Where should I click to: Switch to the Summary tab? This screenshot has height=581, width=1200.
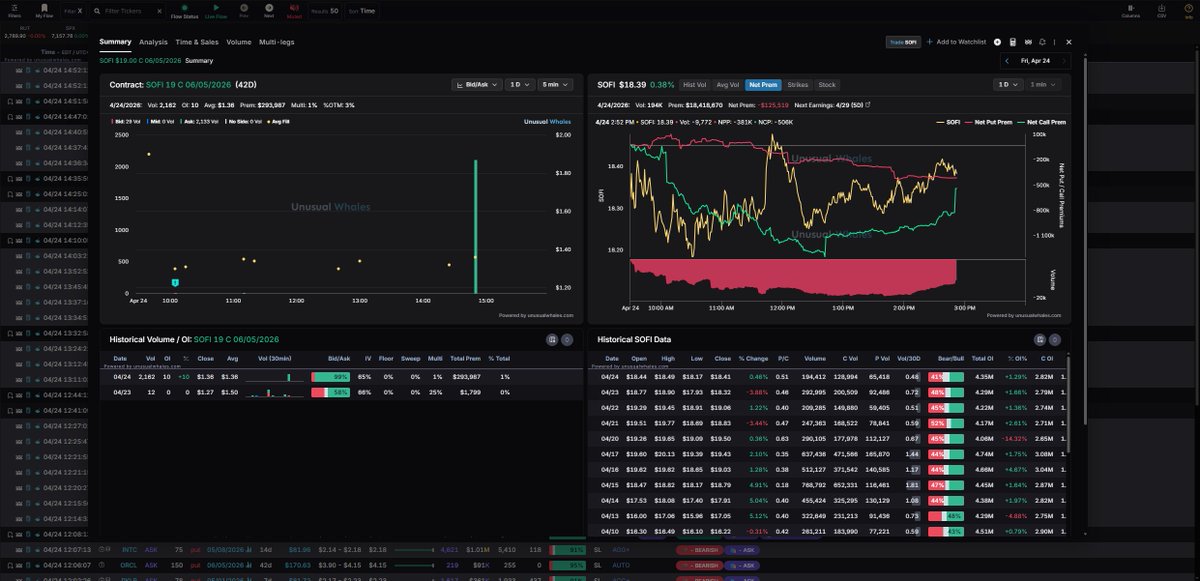tap(115, 42)
